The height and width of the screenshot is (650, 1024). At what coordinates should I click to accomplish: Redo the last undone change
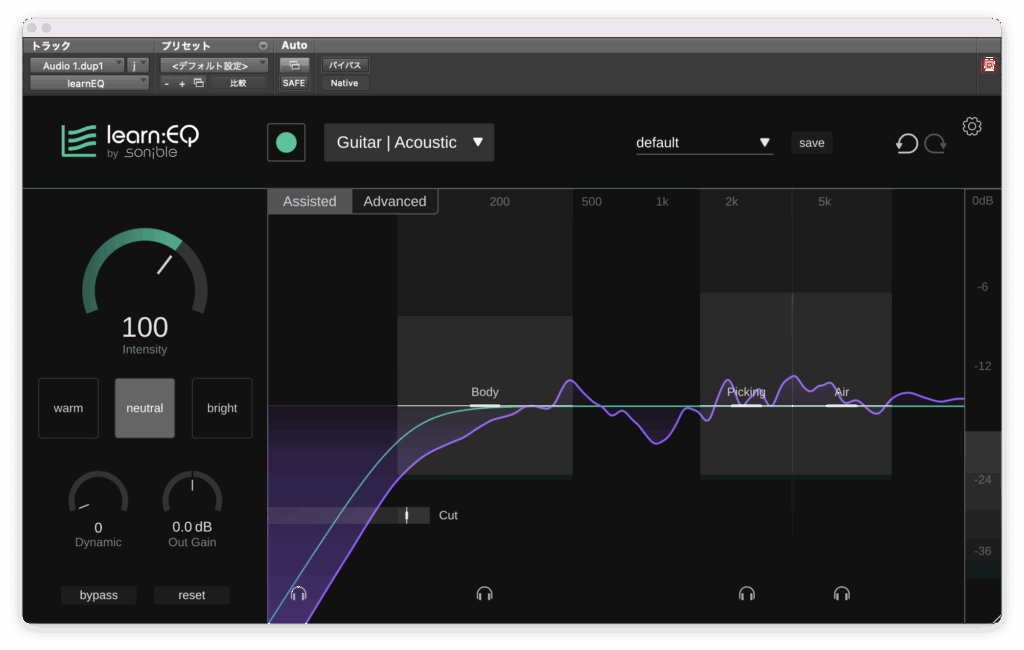935,143
